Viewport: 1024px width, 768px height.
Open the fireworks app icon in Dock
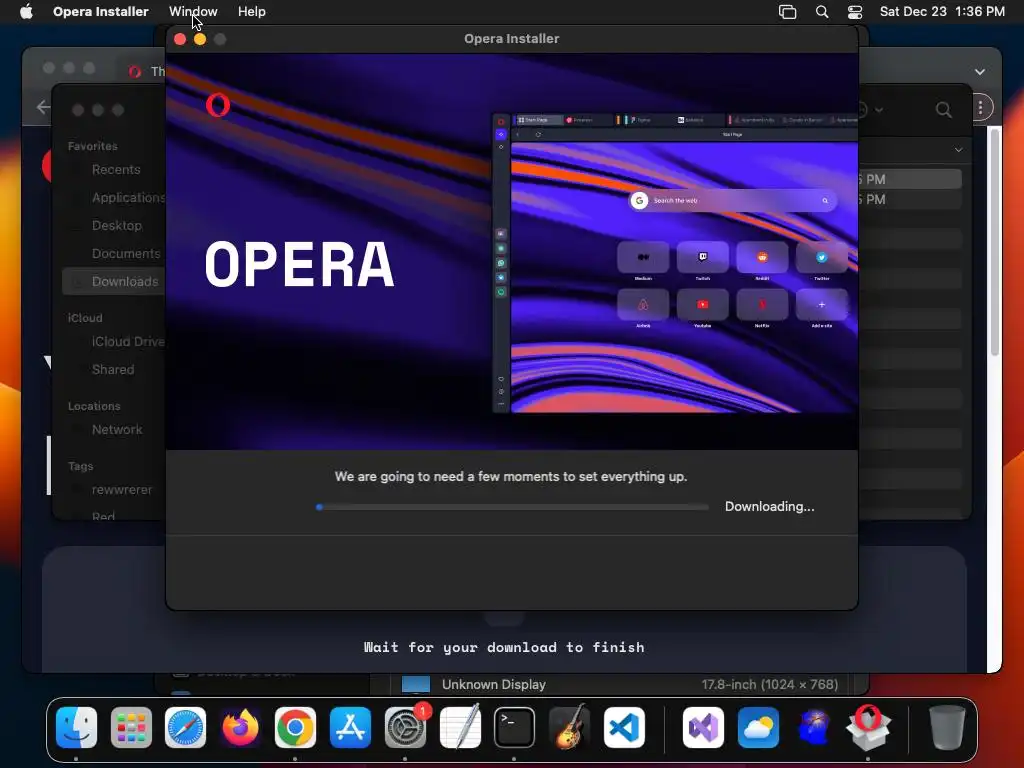click(813, 727)
